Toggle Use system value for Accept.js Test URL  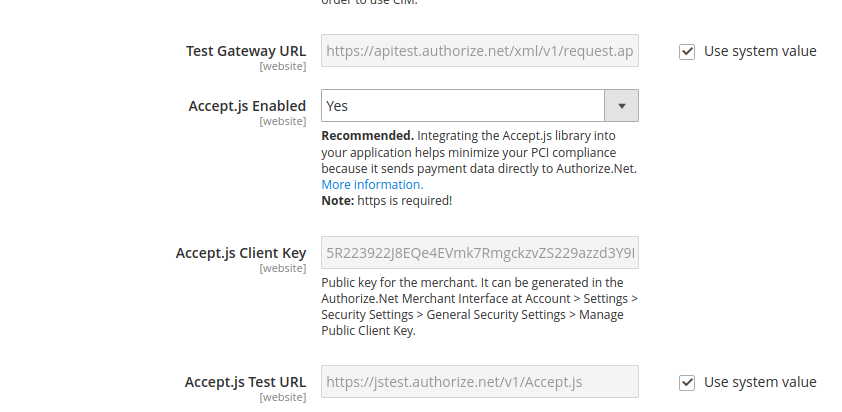[x=687, y=382]
